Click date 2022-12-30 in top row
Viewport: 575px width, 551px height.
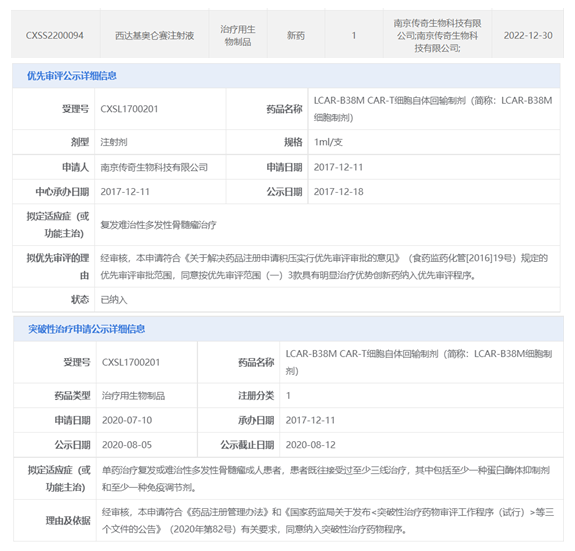click(x=528, y=36)
